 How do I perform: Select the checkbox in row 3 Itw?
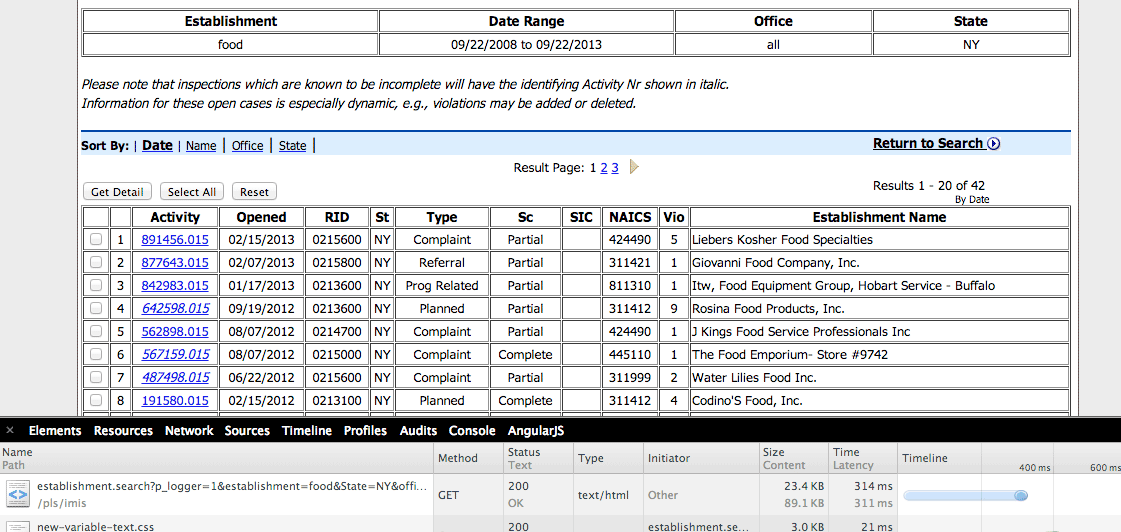click(96, 285)
